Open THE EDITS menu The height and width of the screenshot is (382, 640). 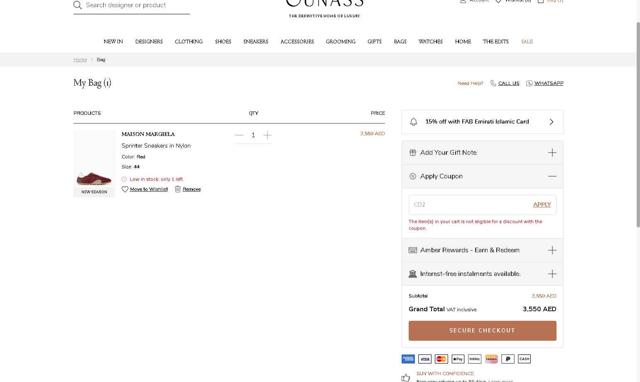(x=496, y=42)
